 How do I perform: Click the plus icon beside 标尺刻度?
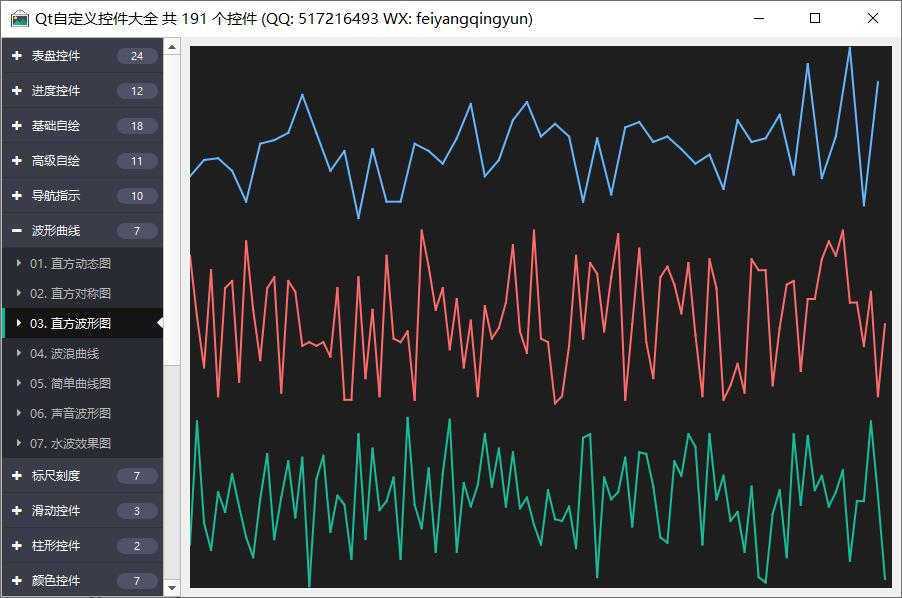click(17, 476)
